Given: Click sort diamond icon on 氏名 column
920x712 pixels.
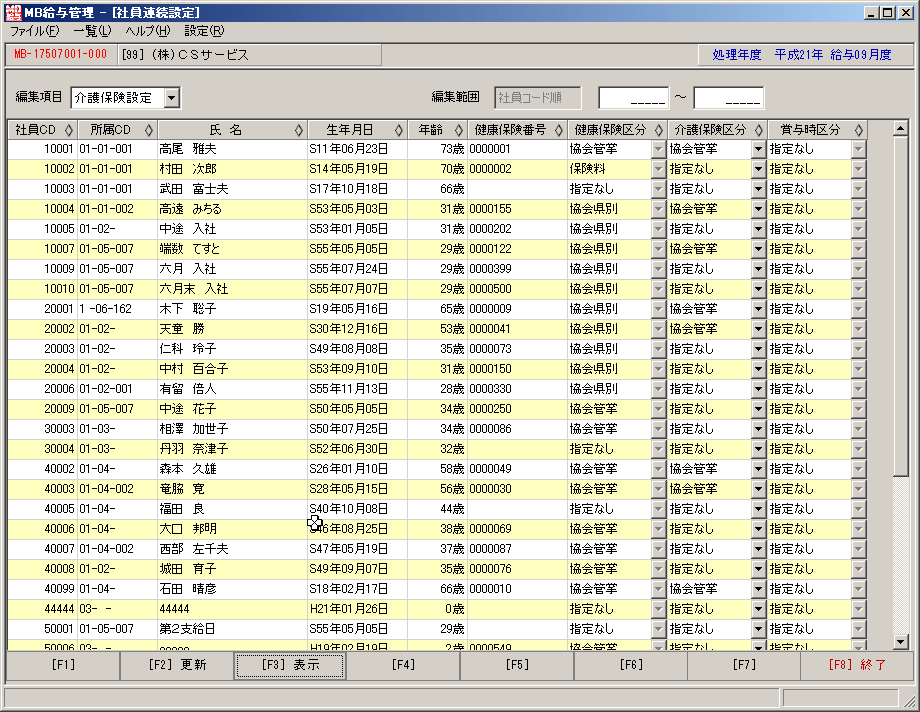Looking at the screenshot, I should (299, 130).
